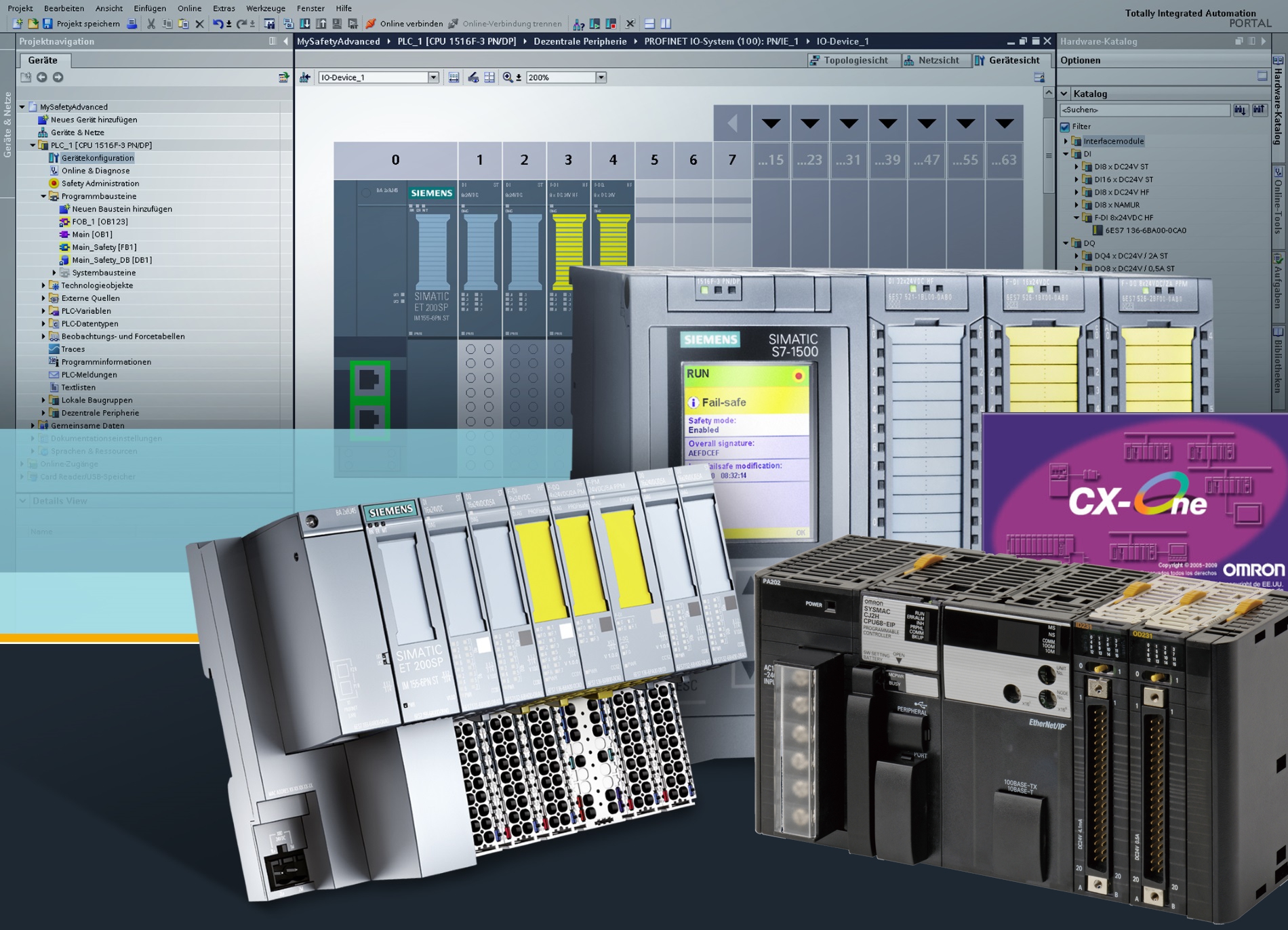Open the 200% zoom level dropdown

[601, 77]
